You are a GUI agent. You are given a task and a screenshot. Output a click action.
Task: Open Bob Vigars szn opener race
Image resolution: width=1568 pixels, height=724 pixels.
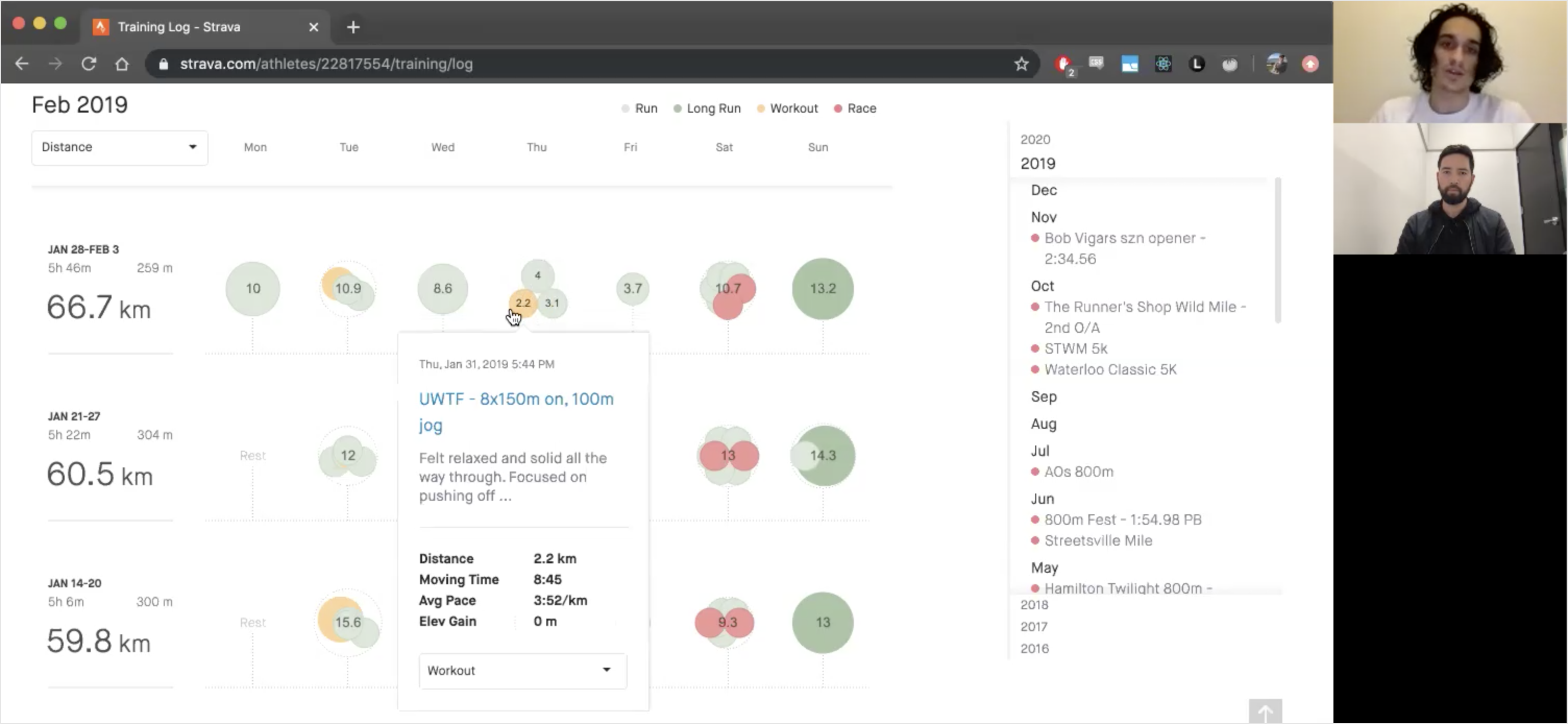click(1125, 248)
